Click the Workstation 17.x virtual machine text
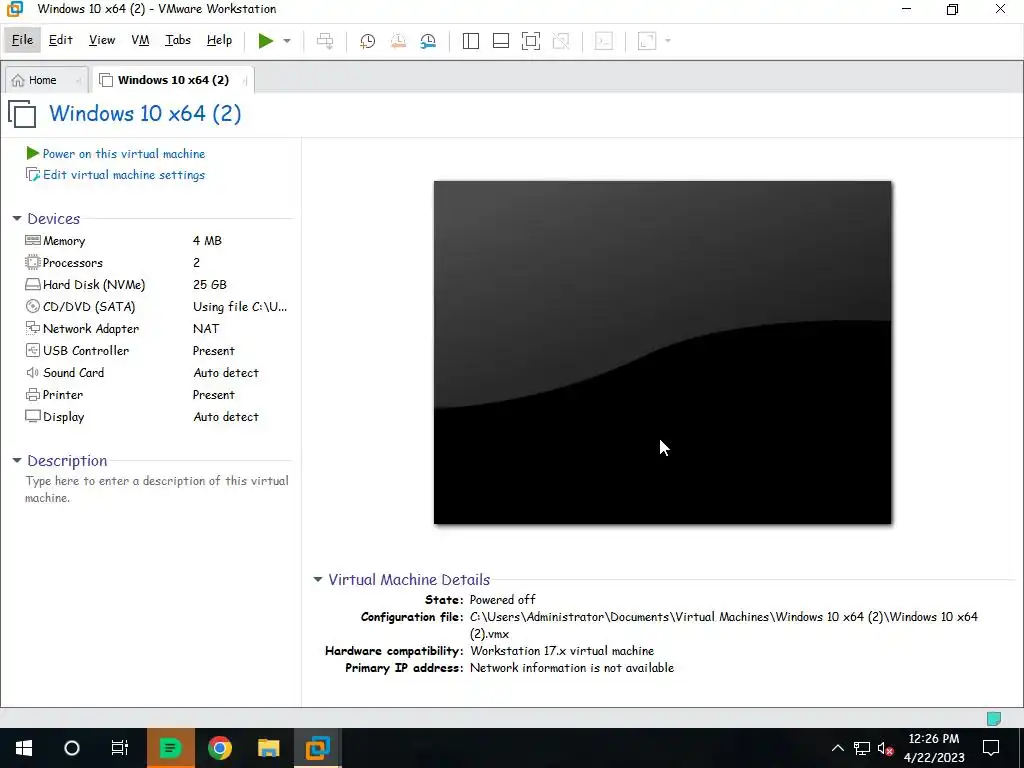Viewport: 1024px width, 768px height. pyautogui.click(x=562, y=650)
